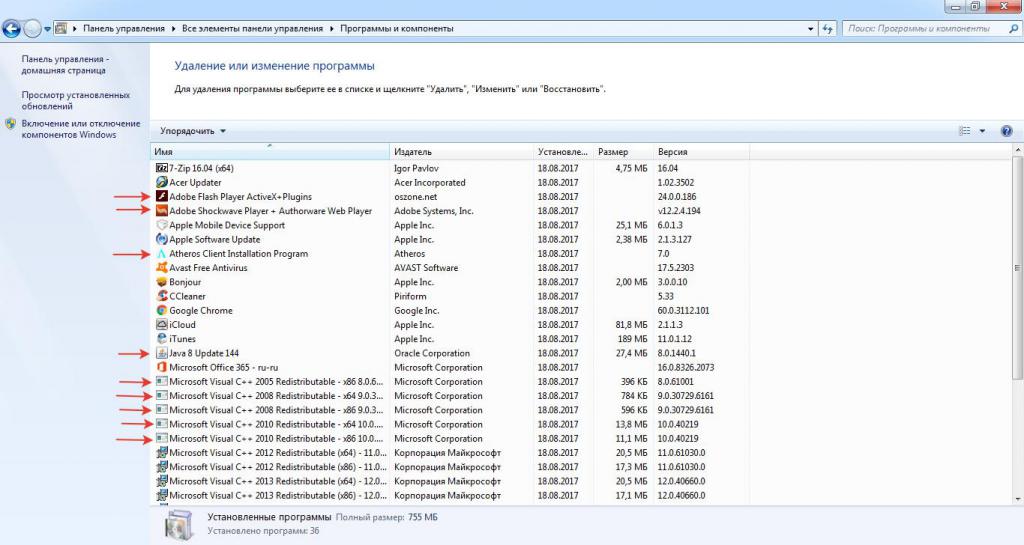Click the iTunes program icon
This screenshot has width=1024, height=545.
pos(162,339)
